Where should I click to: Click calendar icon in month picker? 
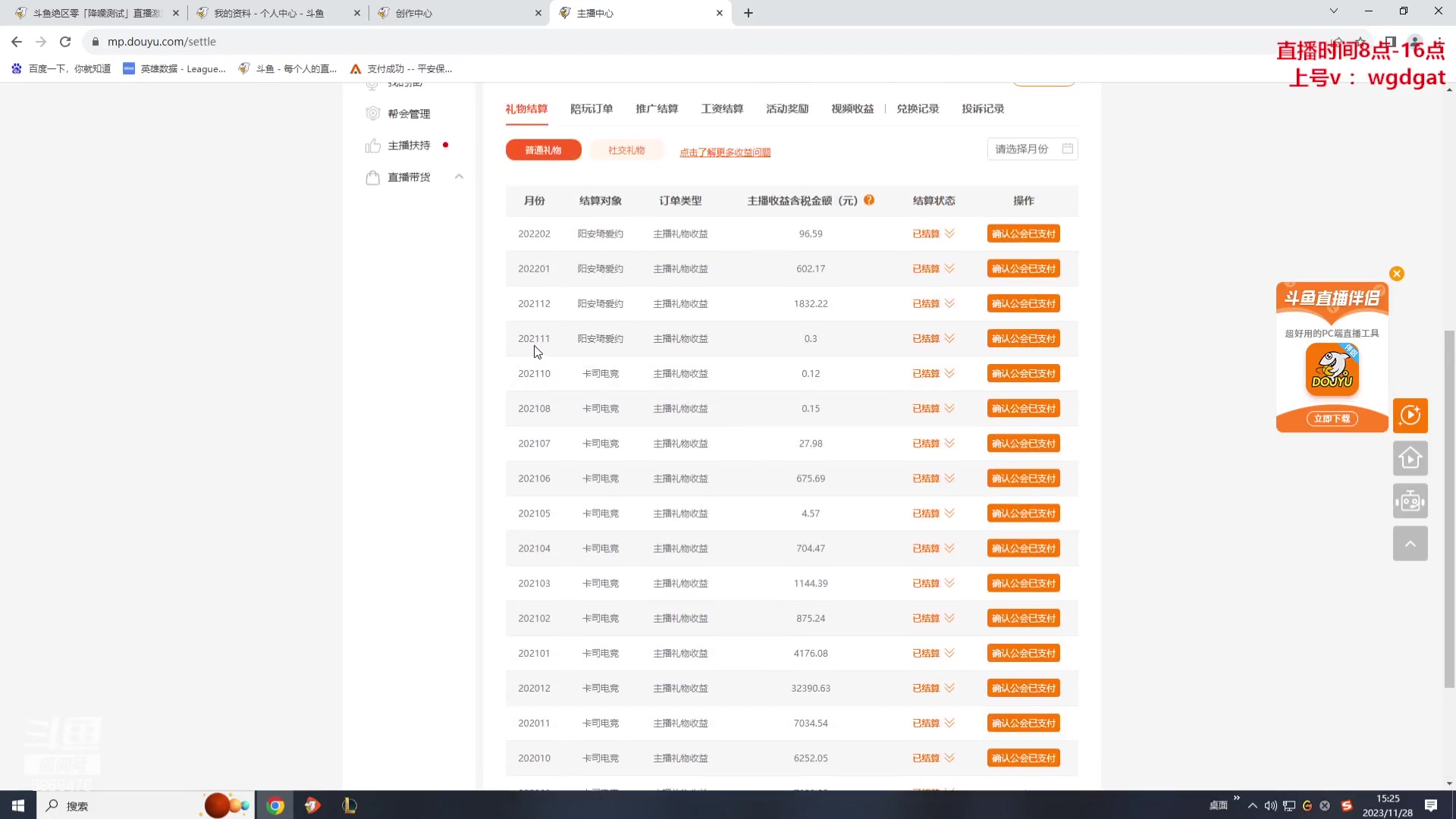coord(1067,149)
